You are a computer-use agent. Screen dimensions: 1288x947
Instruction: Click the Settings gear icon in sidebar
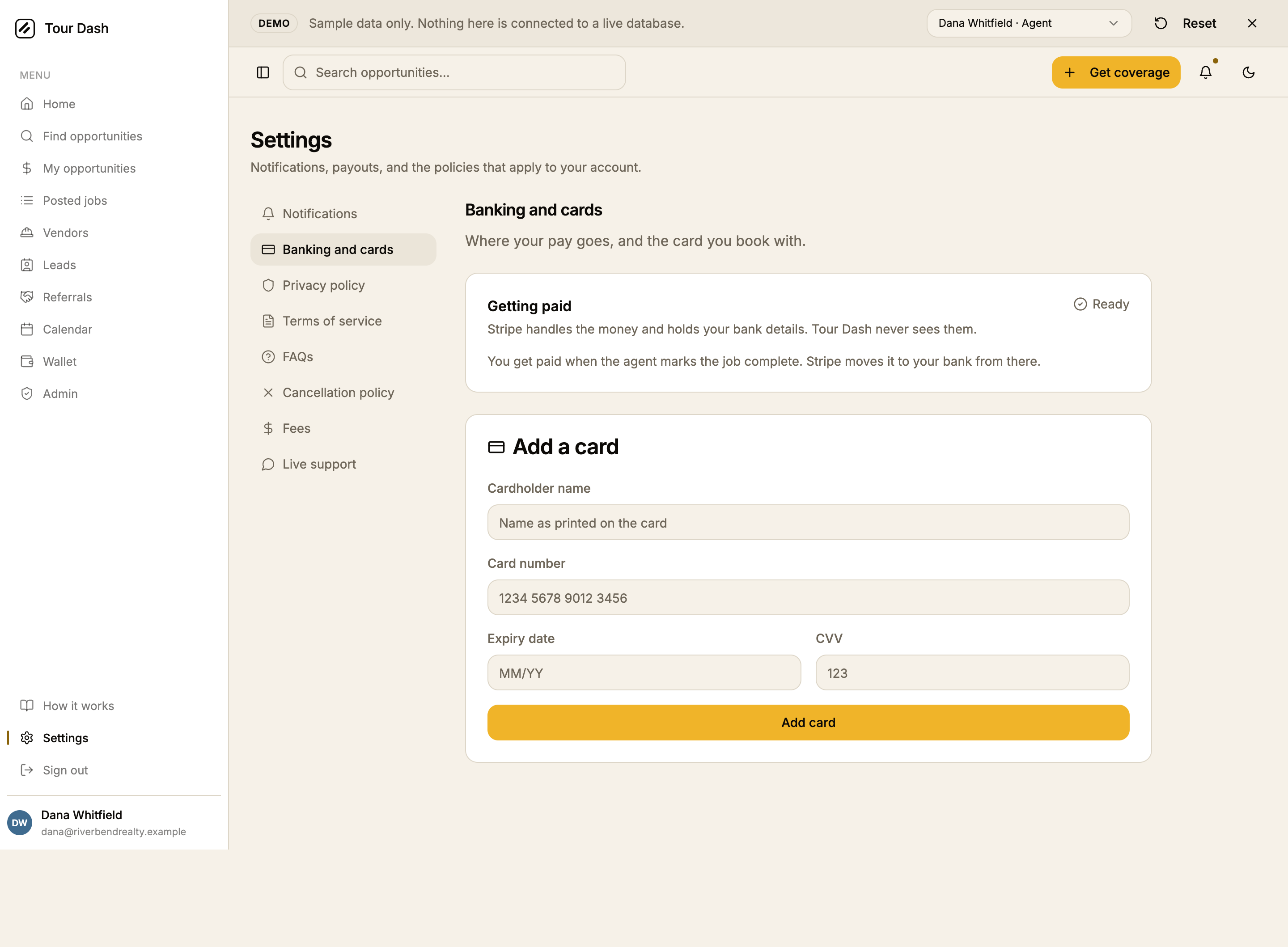pos(27,738)
